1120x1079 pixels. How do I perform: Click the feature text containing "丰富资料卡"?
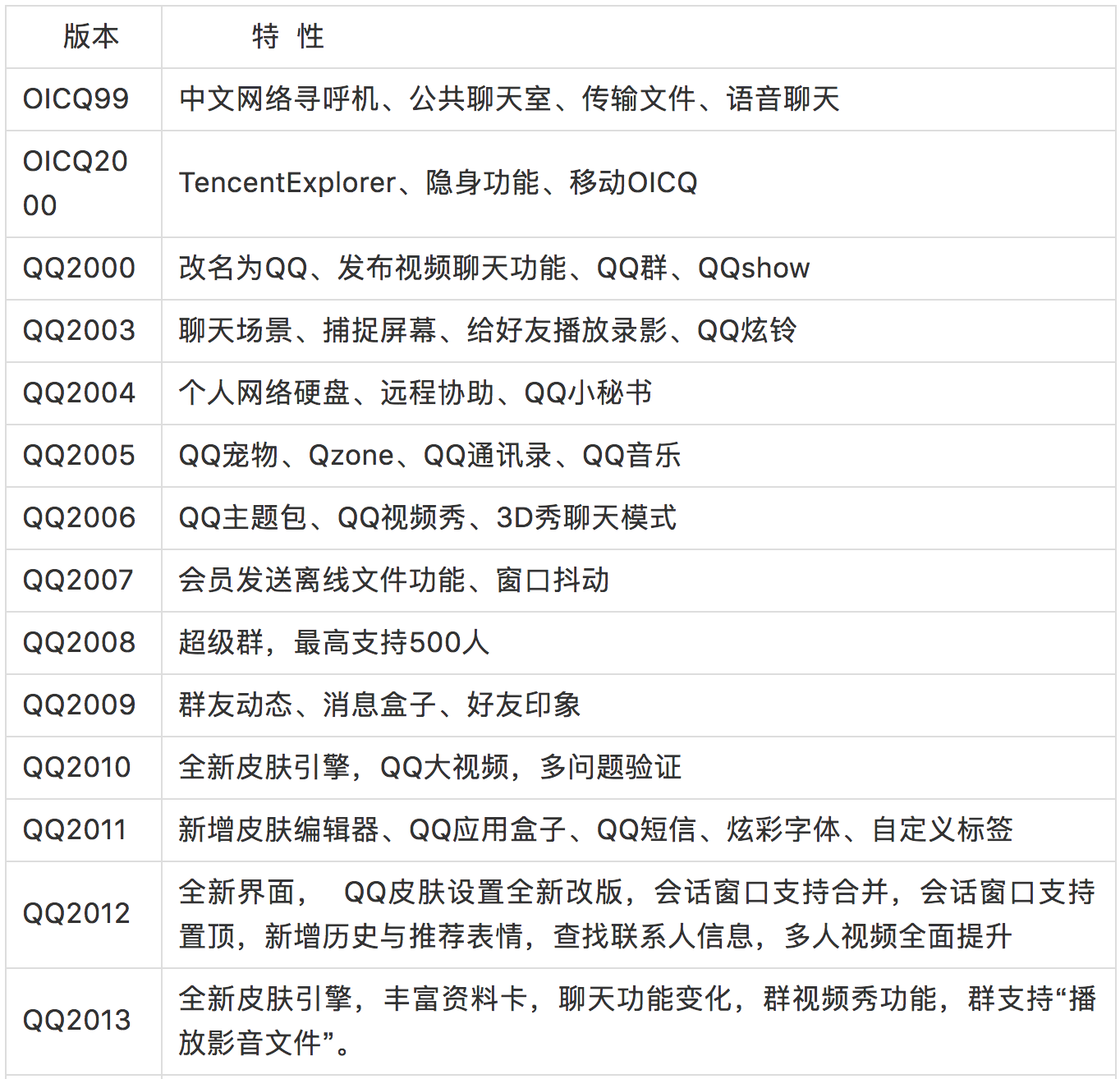click(637, 1021)
